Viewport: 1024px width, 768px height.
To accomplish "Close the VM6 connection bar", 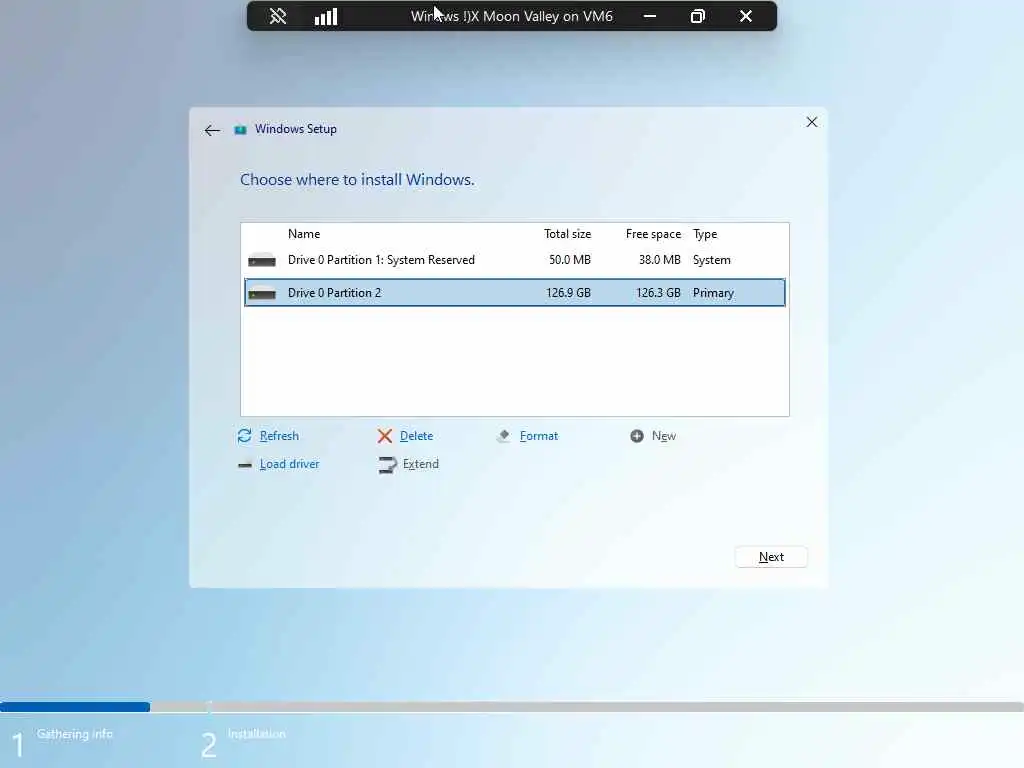I will 746,16.
